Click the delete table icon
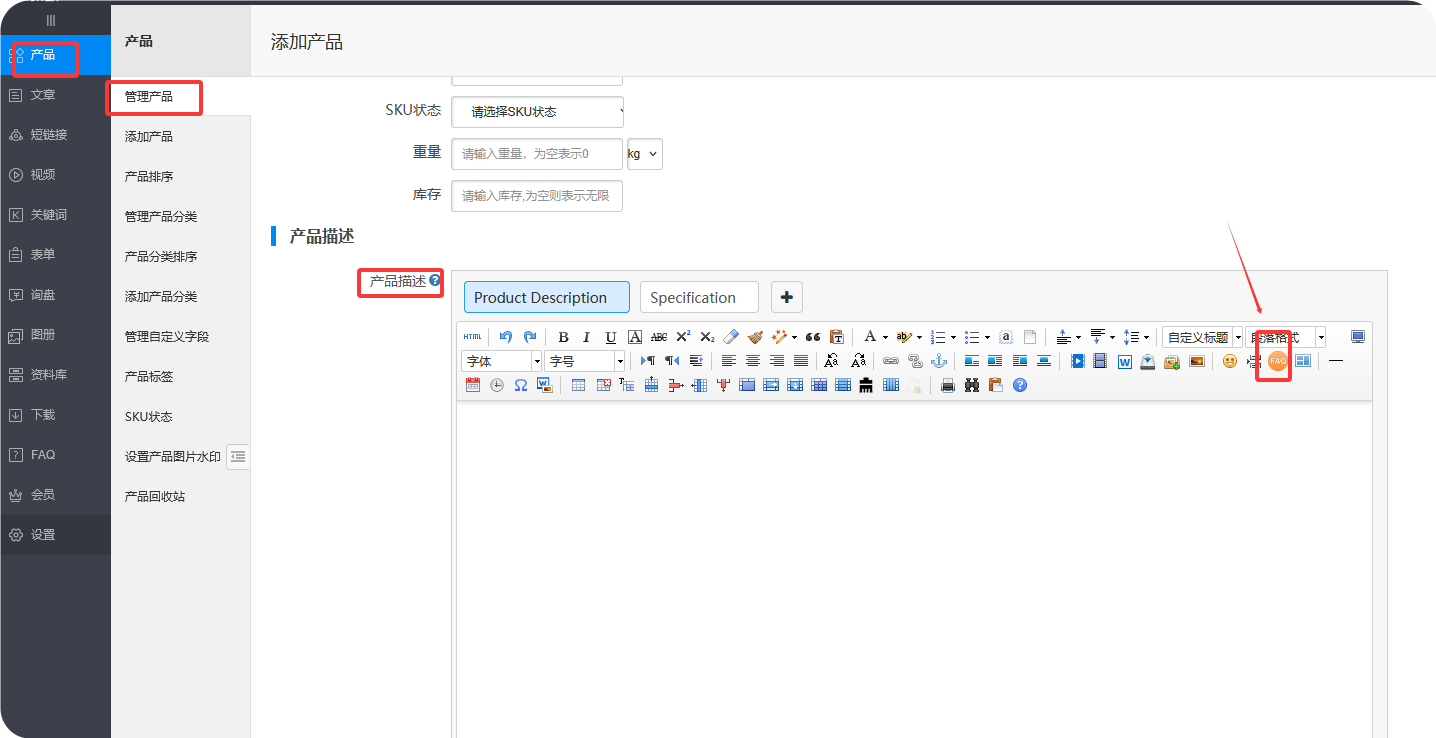 [603, 385]
